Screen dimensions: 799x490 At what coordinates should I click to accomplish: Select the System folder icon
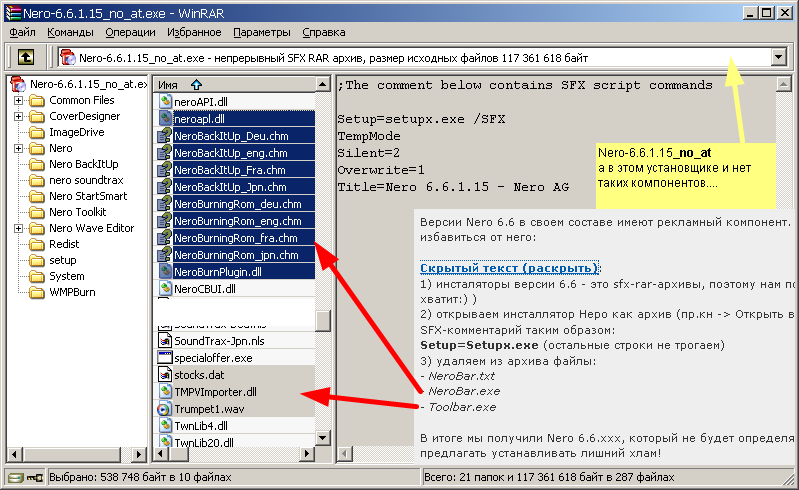click(x=37, y=276)
